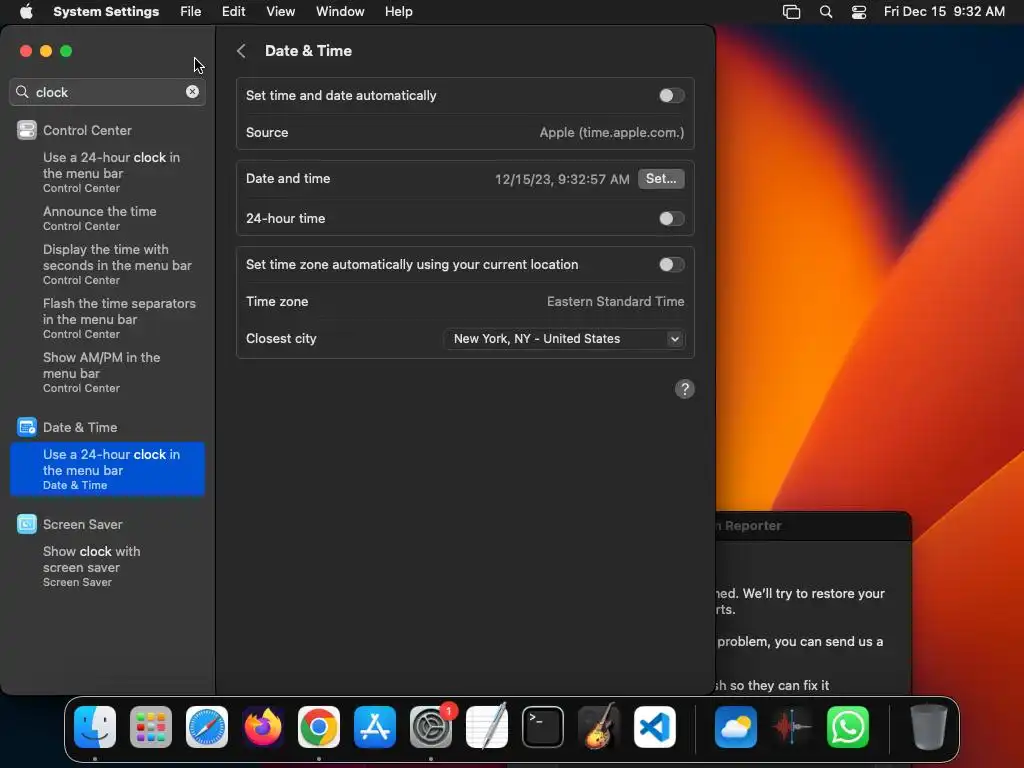Click the 12/15/23 date time value
Viewport: 1024px width, 768px height.
pos(562,179)
